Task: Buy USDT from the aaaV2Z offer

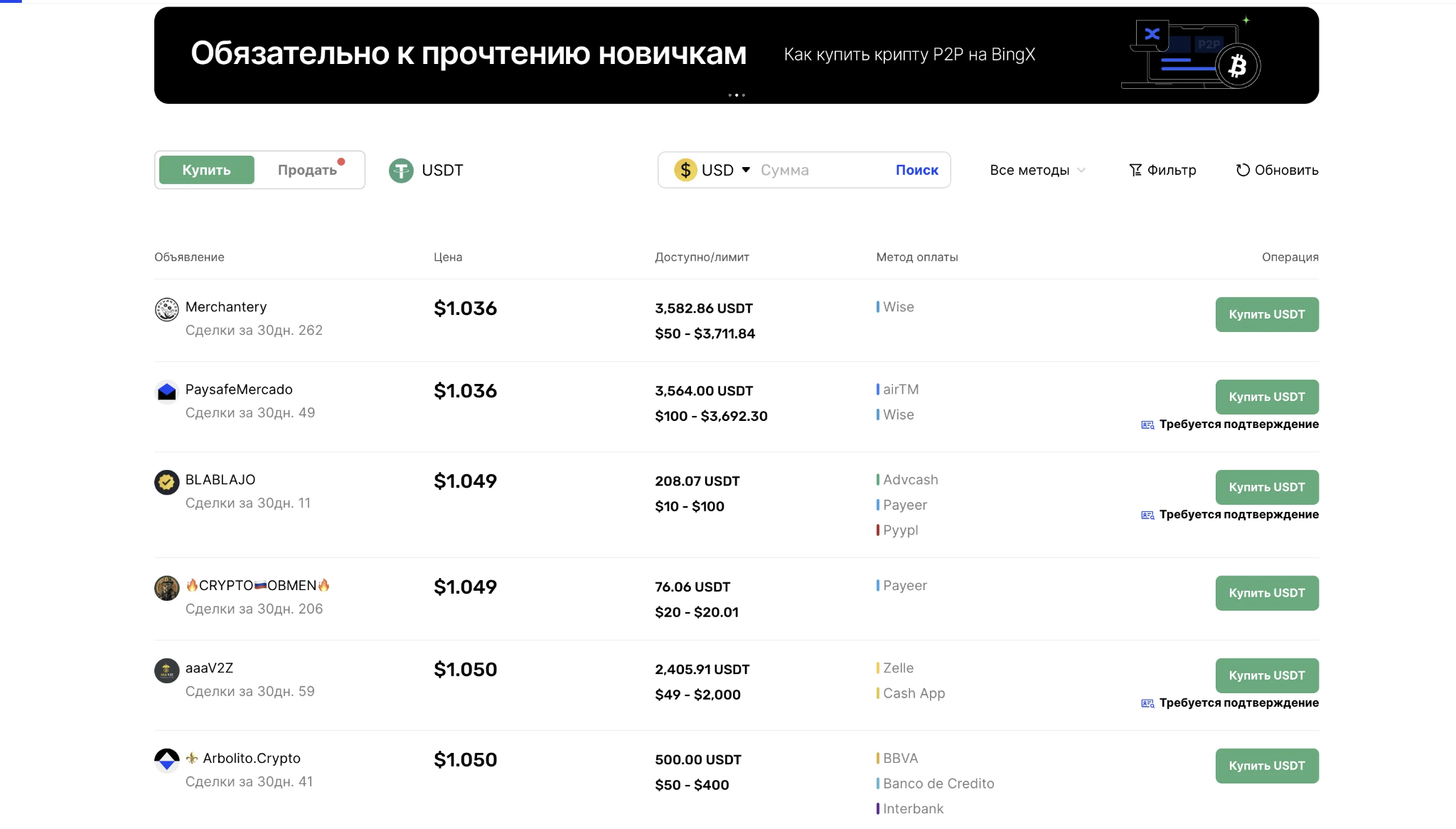Action: coord(1266,675)
